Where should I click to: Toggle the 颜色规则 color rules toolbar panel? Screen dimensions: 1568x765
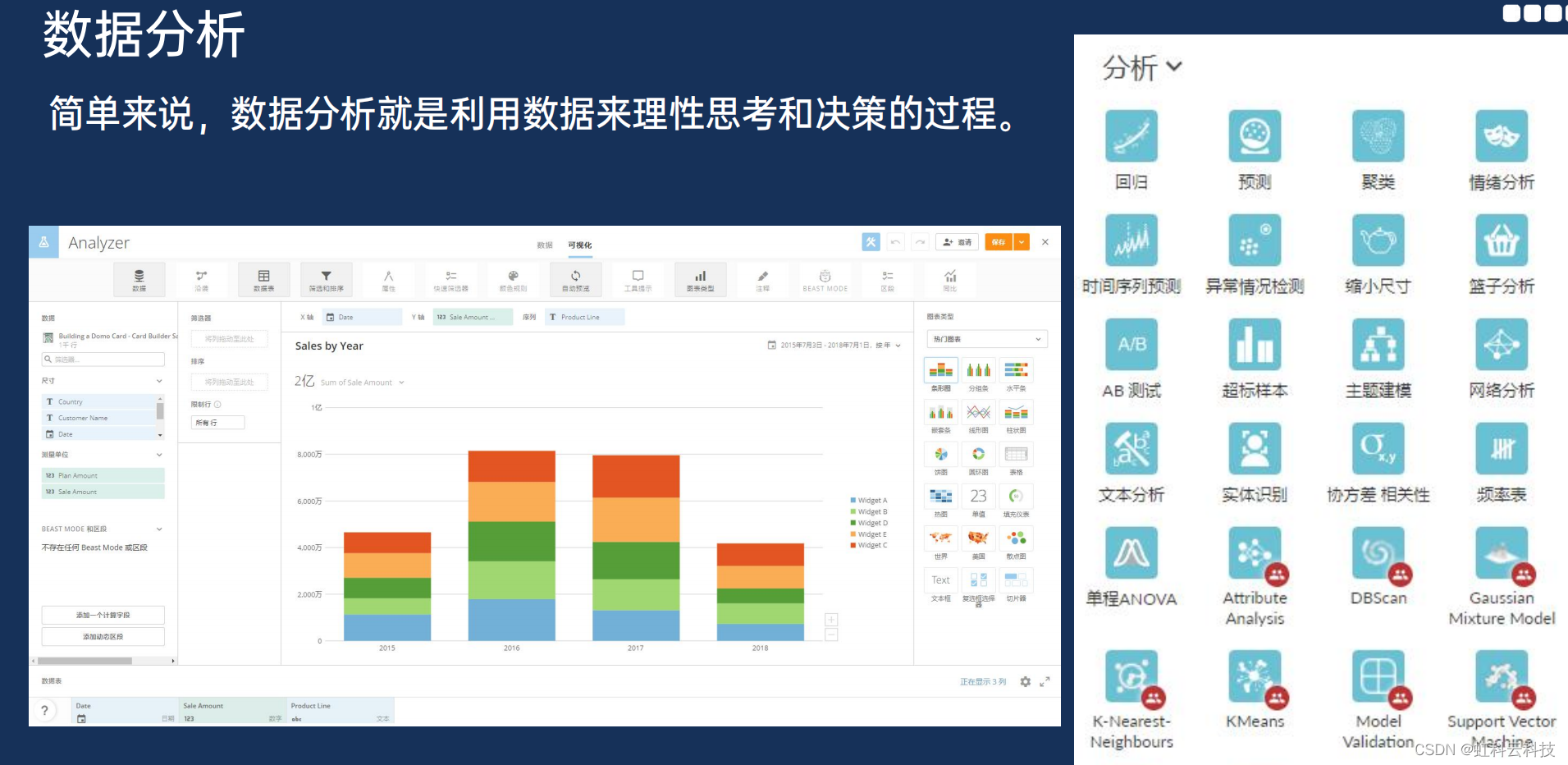click(514, 280)
